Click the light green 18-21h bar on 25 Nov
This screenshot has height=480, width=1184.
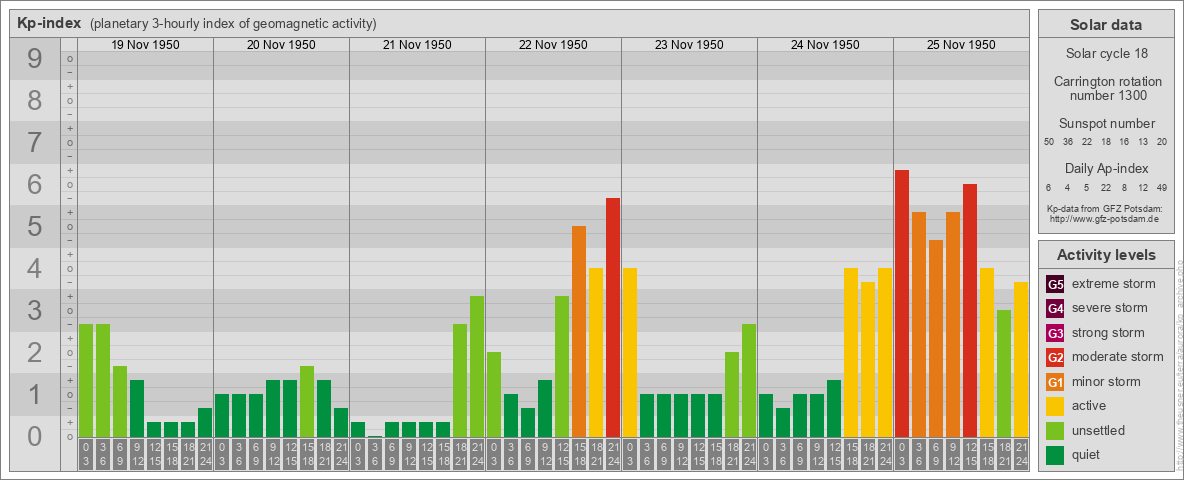point(1004,374)
